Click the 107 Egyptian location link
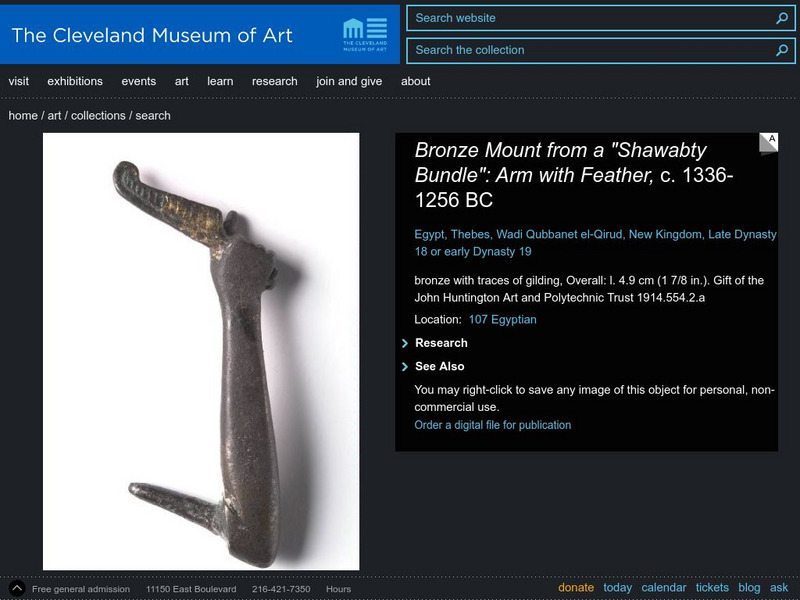This screenshot has width=800, height=600. pyautogui.click(x=502, y=320)
